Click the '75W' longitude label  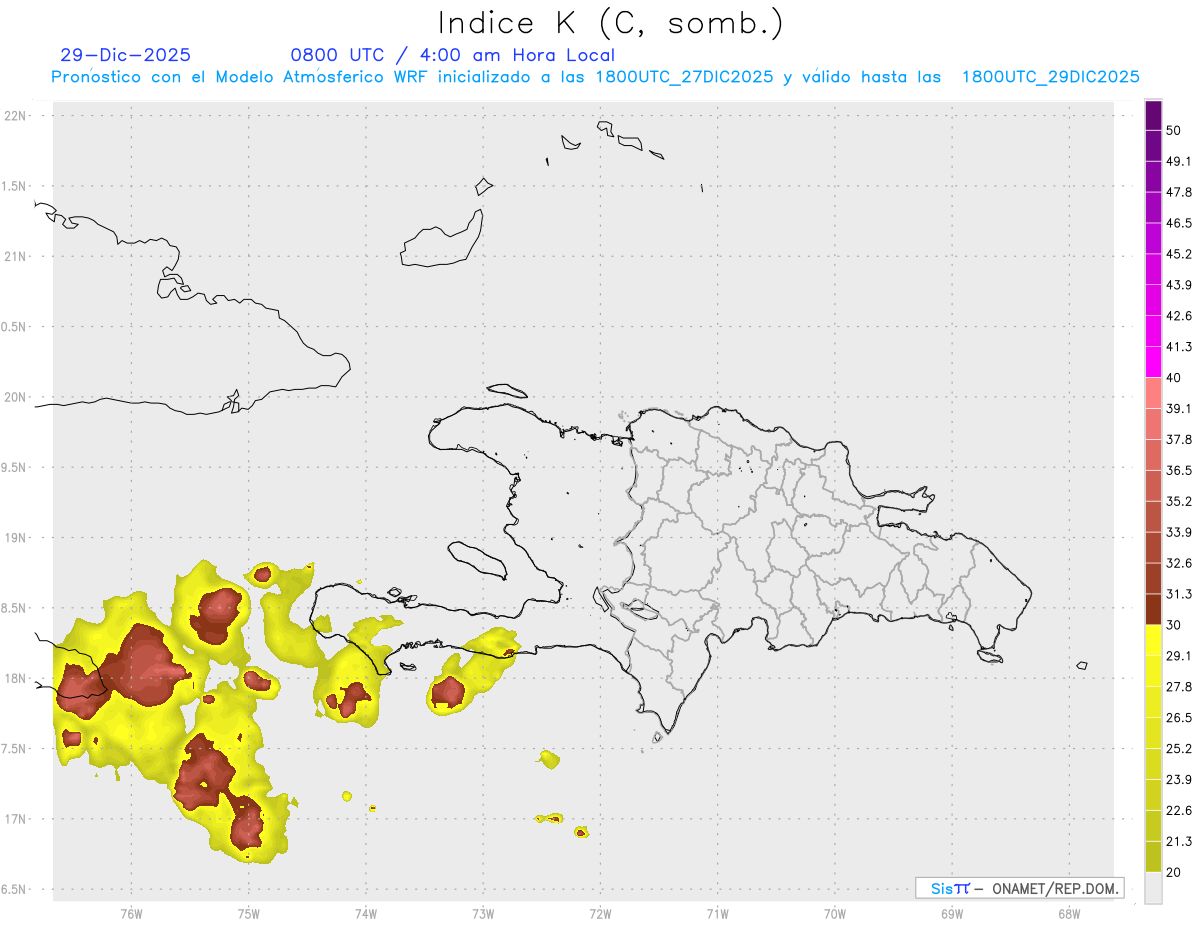(248, 914)
